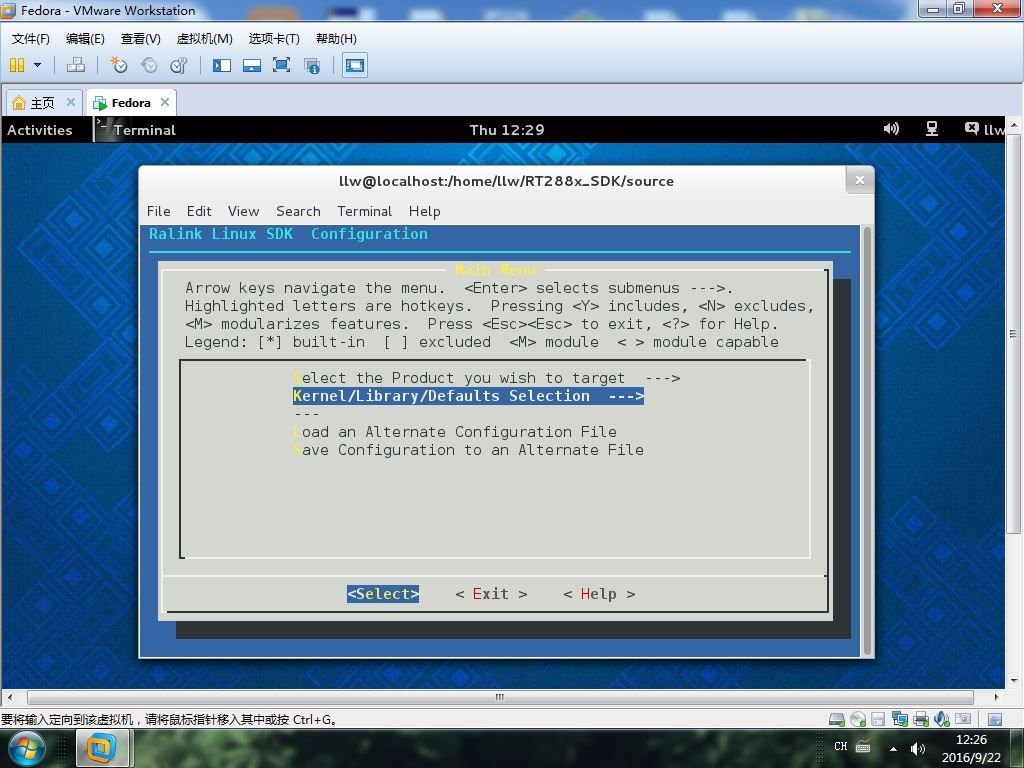Click the hard disk device status icon

[837, 720]
